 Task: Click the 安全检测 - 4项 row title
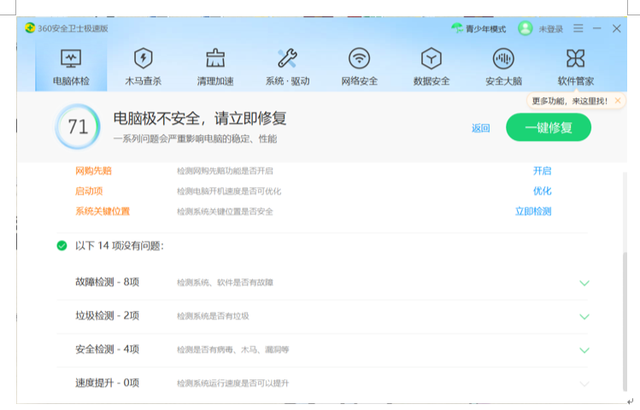coord(107,349)
